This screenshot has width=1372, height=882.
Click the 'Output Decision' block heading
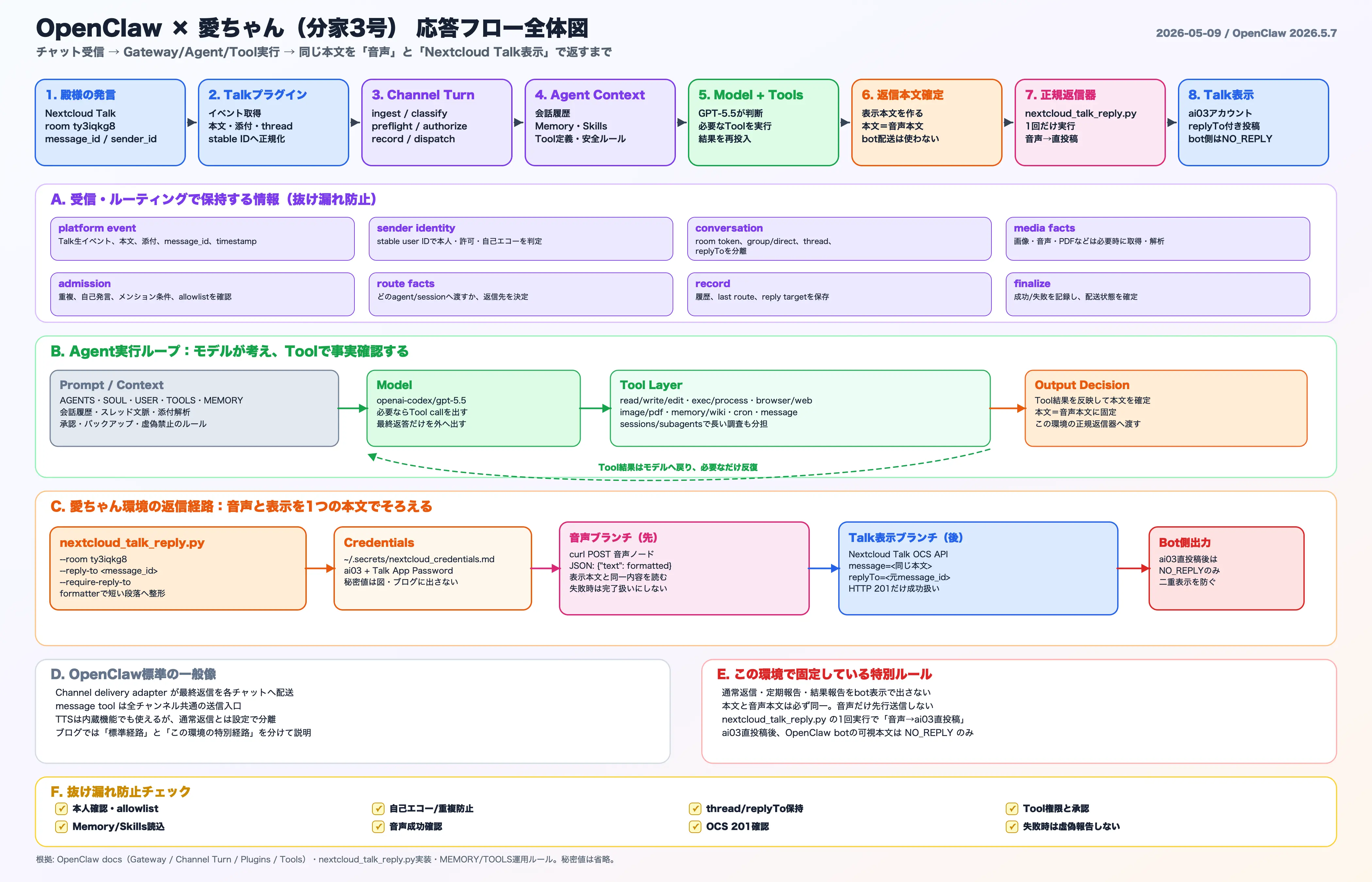[1082, 385]
